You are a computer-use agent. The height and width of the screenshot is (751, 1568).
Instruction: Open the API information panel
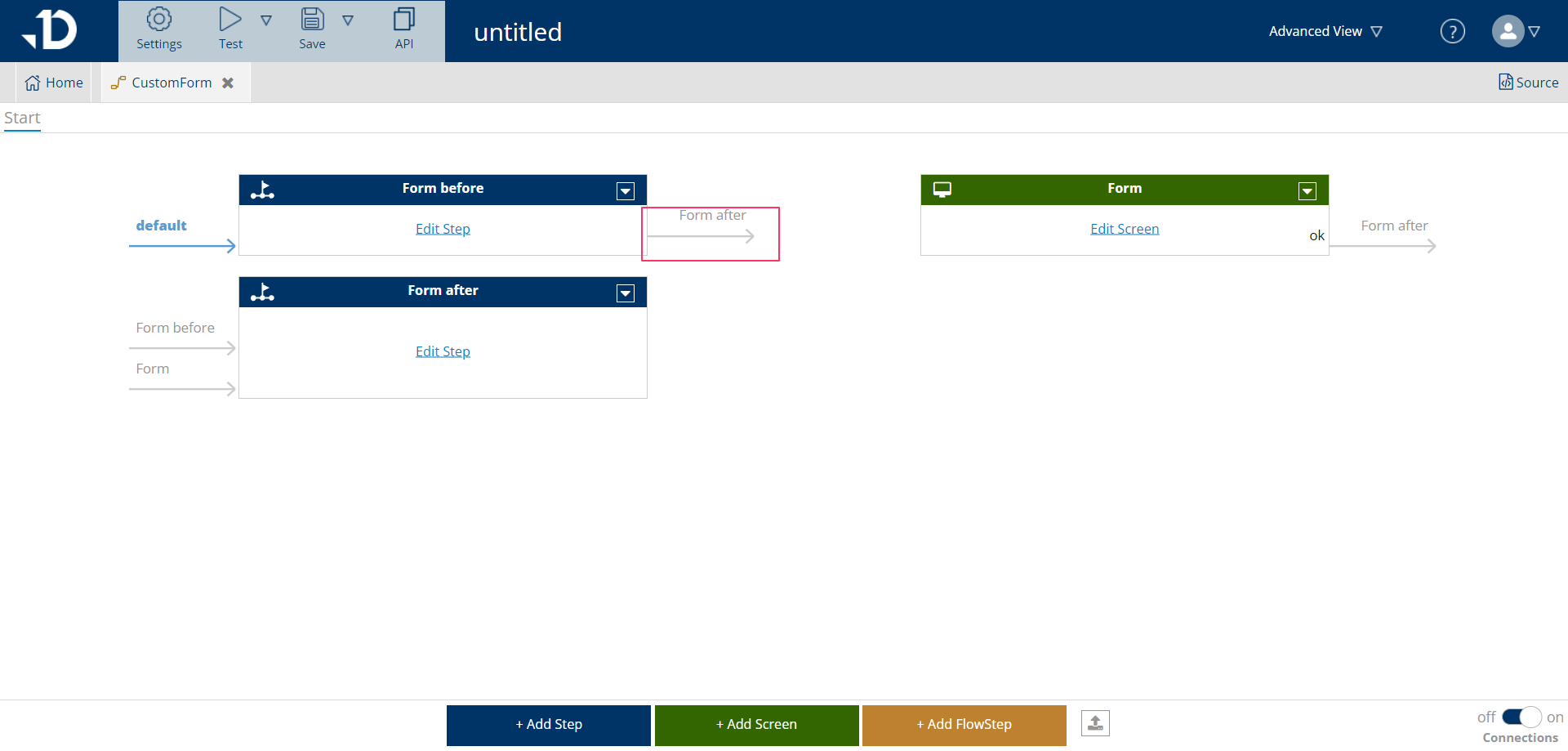pyautogui.click(x=404, y=30)
